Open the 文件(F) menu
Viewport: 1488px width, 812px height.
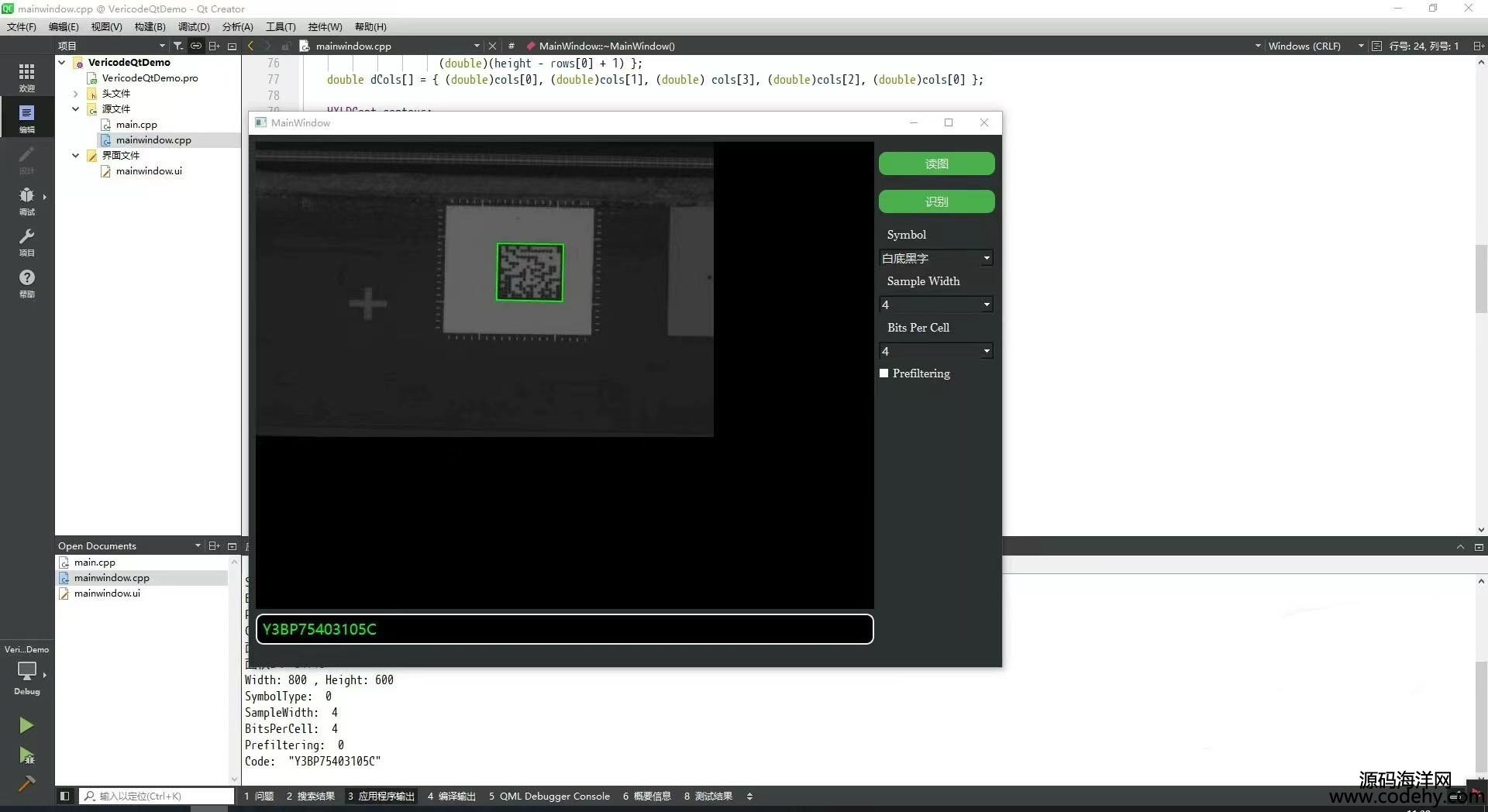coord(22,26)
